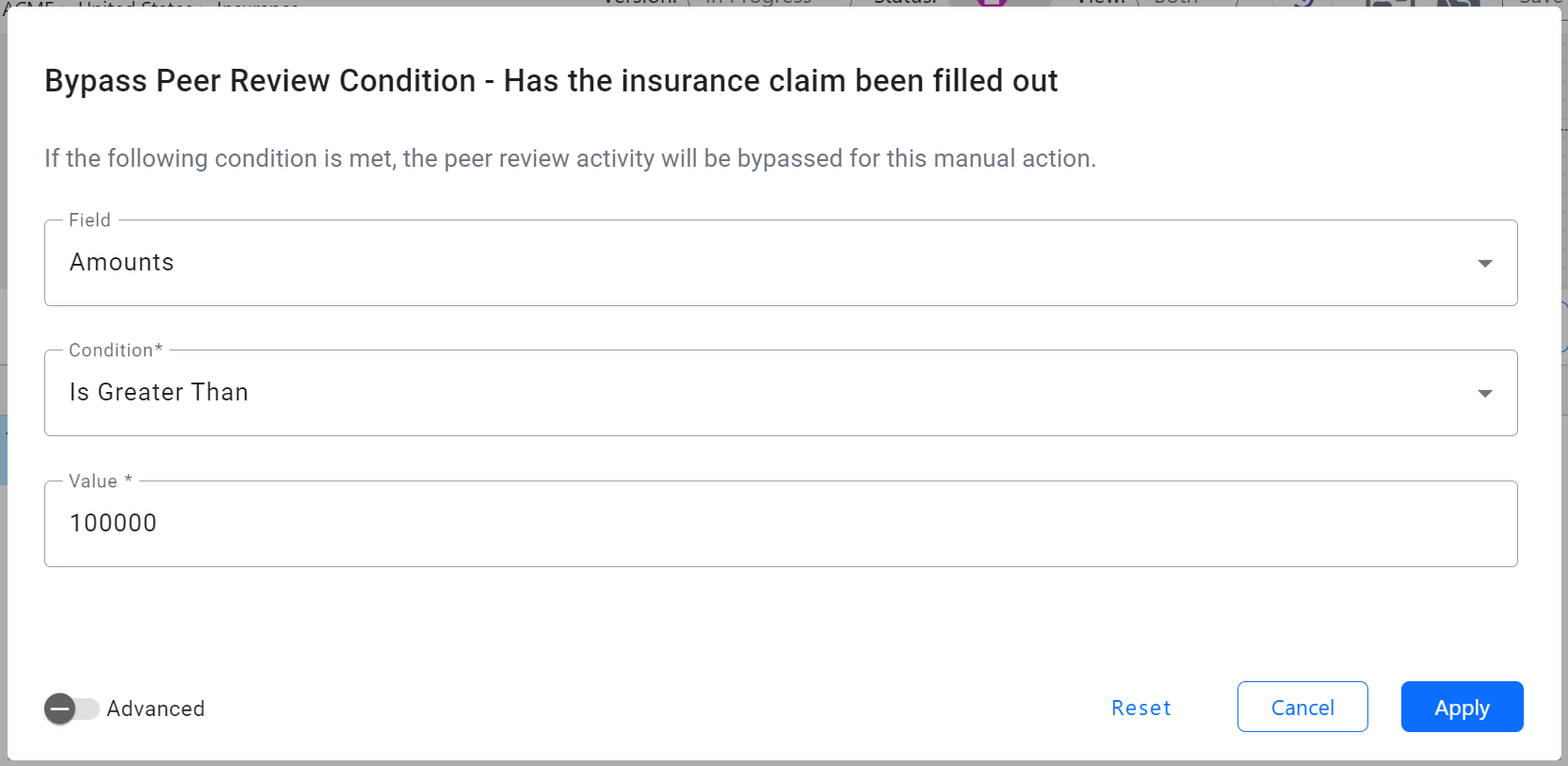Click the Is Greater Than text
This screenshot has height=766, width=1568.
(x=158, y=393)
